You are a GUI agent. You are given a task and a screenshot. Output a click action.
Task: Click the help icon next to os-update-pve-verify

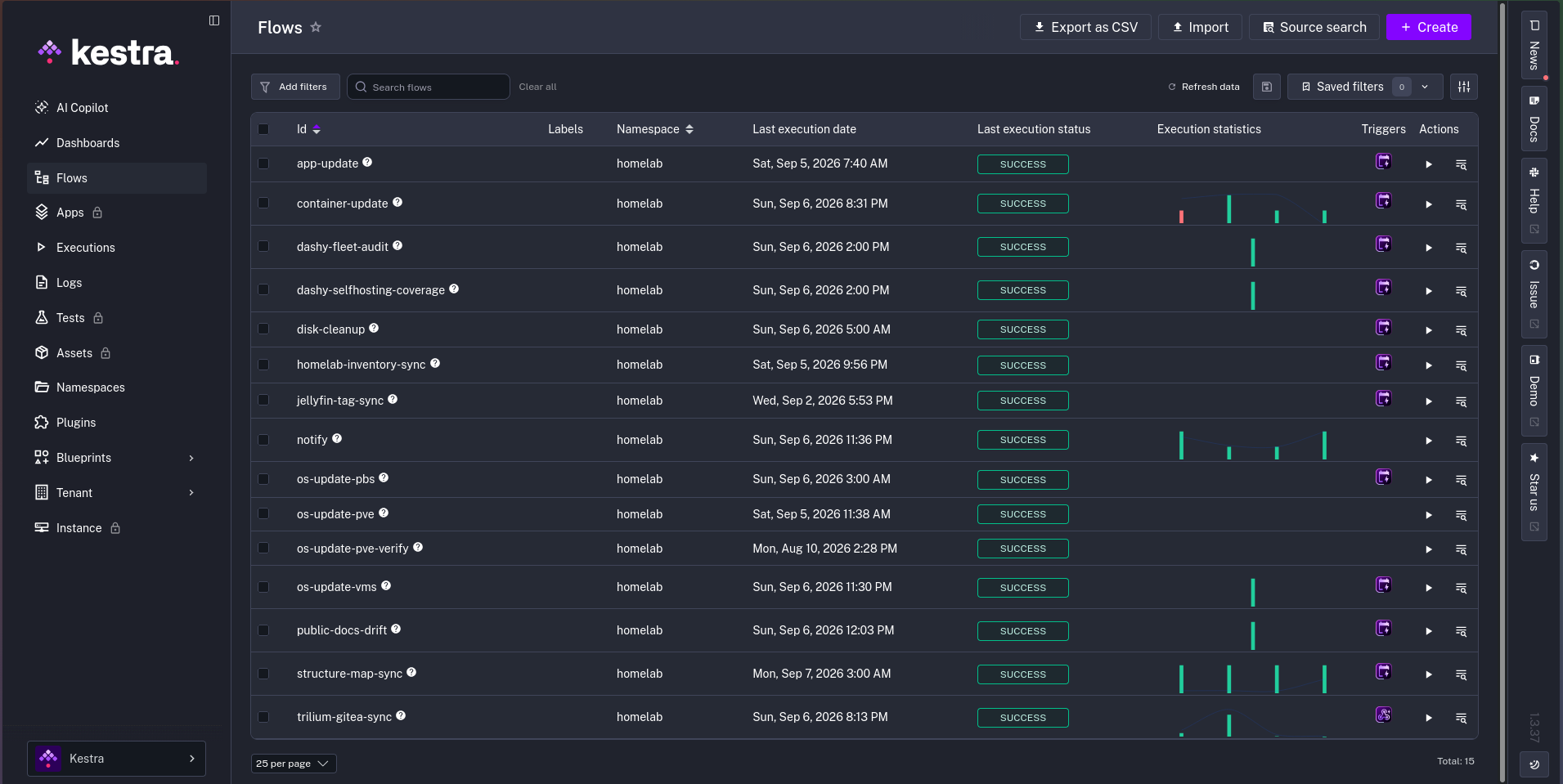pos(418,547)
